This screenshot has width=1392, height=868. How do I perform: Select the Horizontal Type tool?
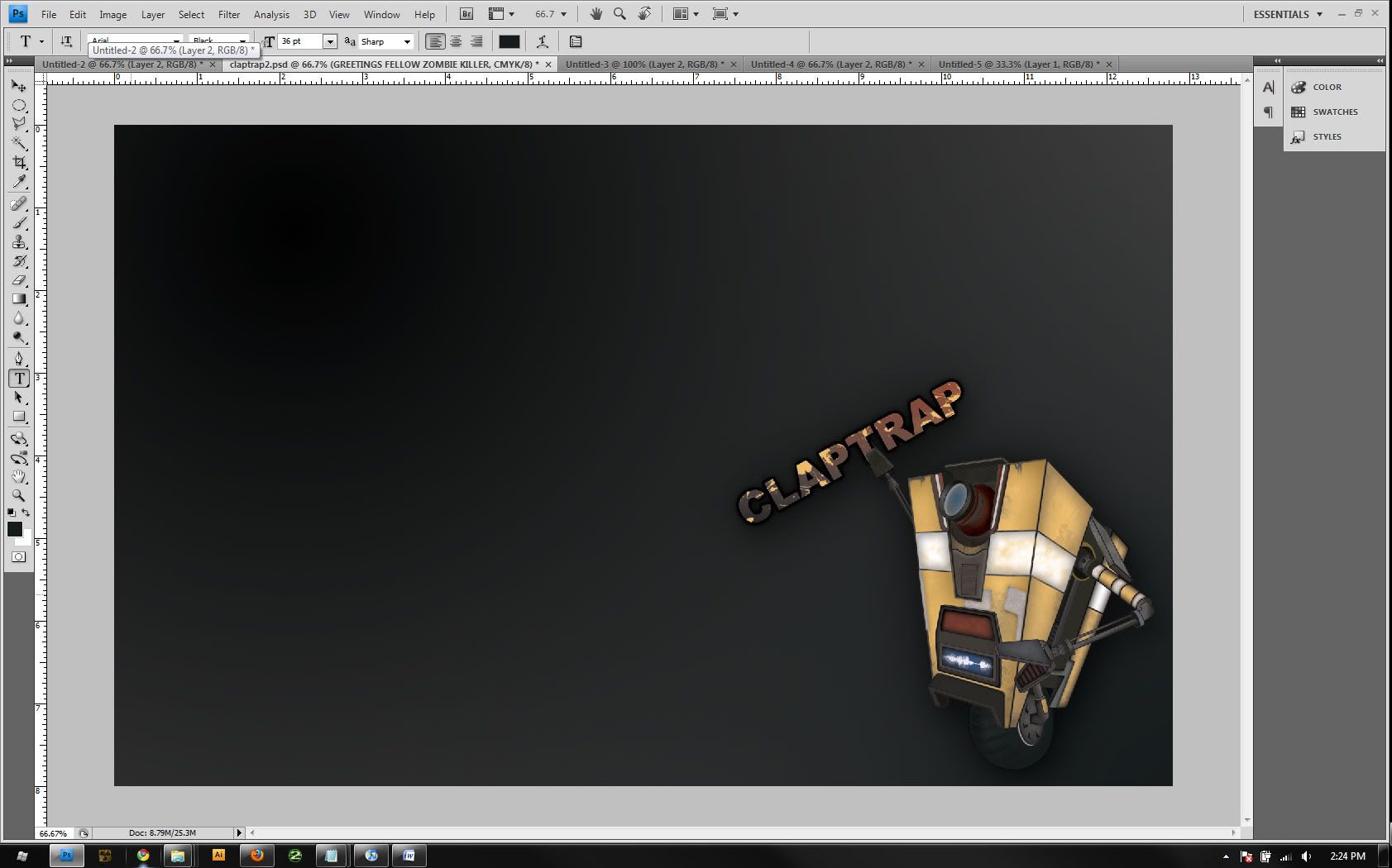tap(19, 379)
